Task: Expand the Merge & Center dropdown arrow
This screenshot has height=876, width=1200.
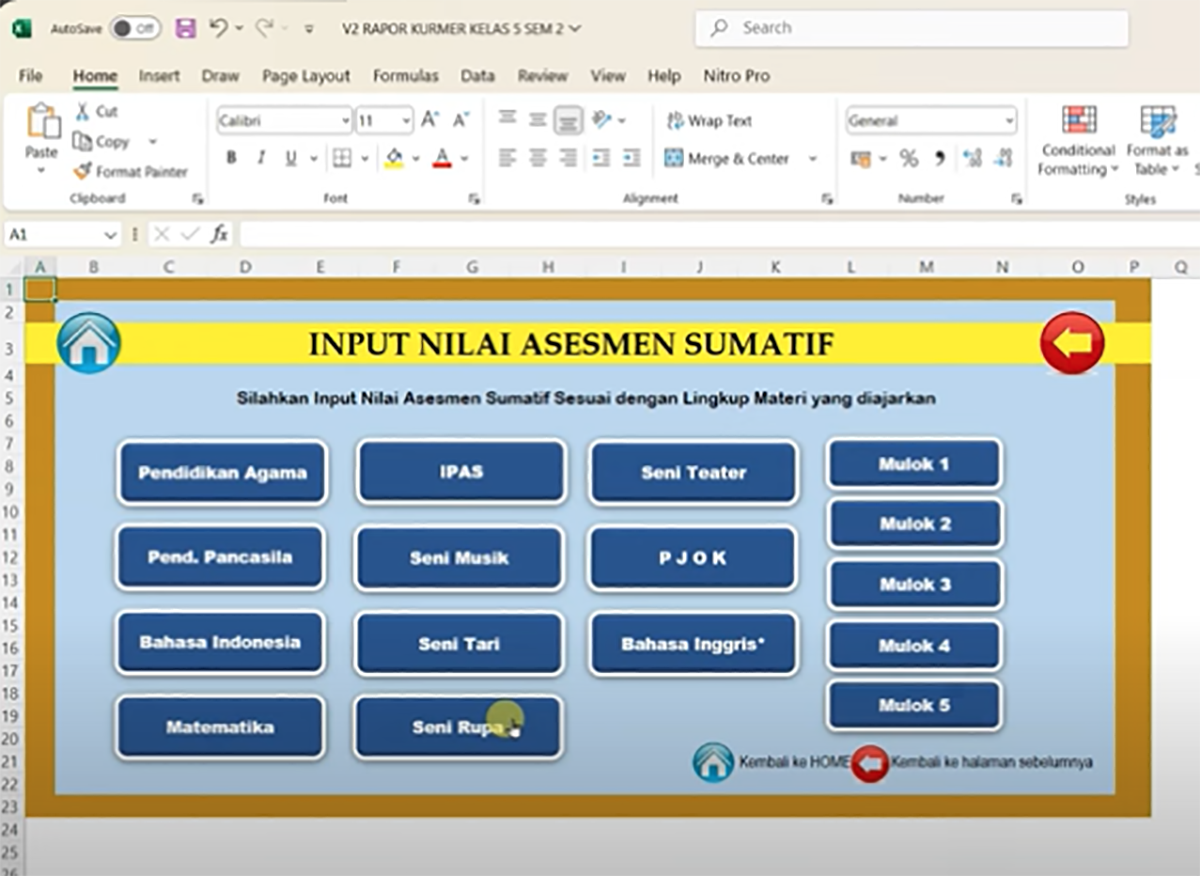Action: pyautogui.click(x=812, y=159)
